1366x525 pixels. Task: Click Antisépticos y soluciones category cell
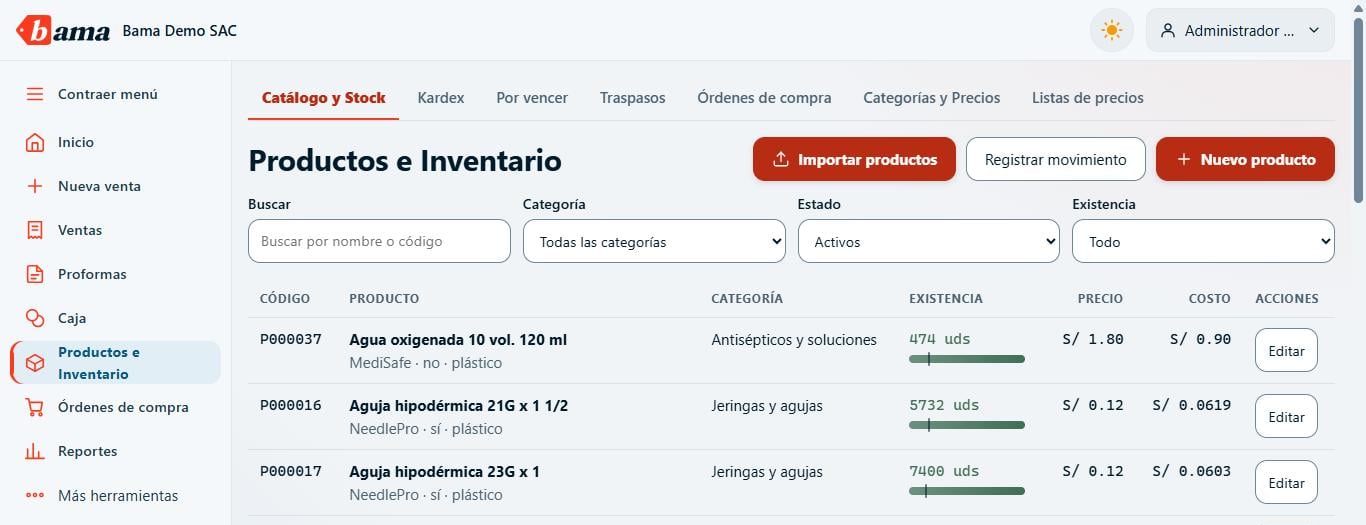tap(794, 340)
